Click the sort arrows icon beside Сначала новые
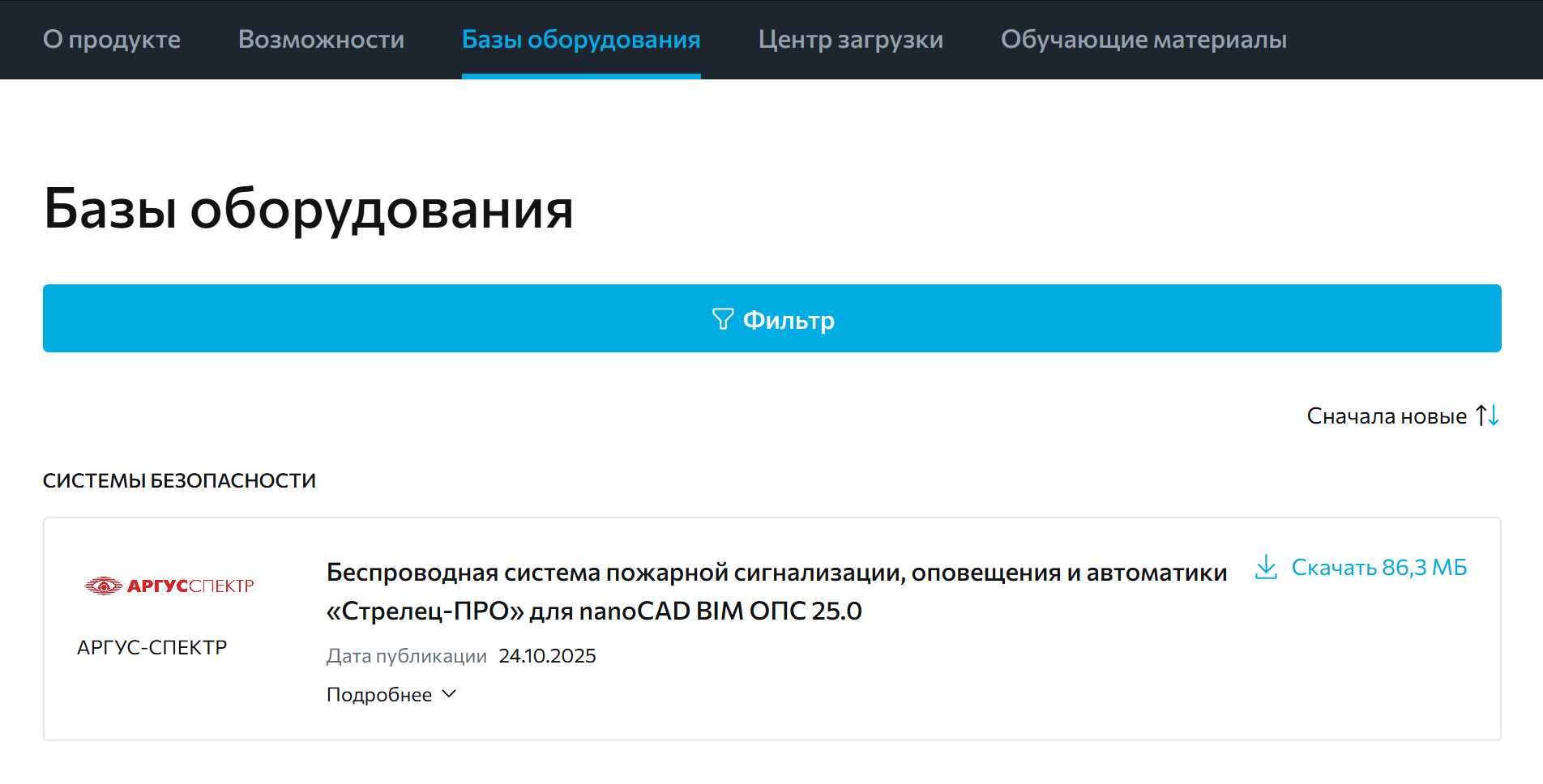 tap(1488, 415)
